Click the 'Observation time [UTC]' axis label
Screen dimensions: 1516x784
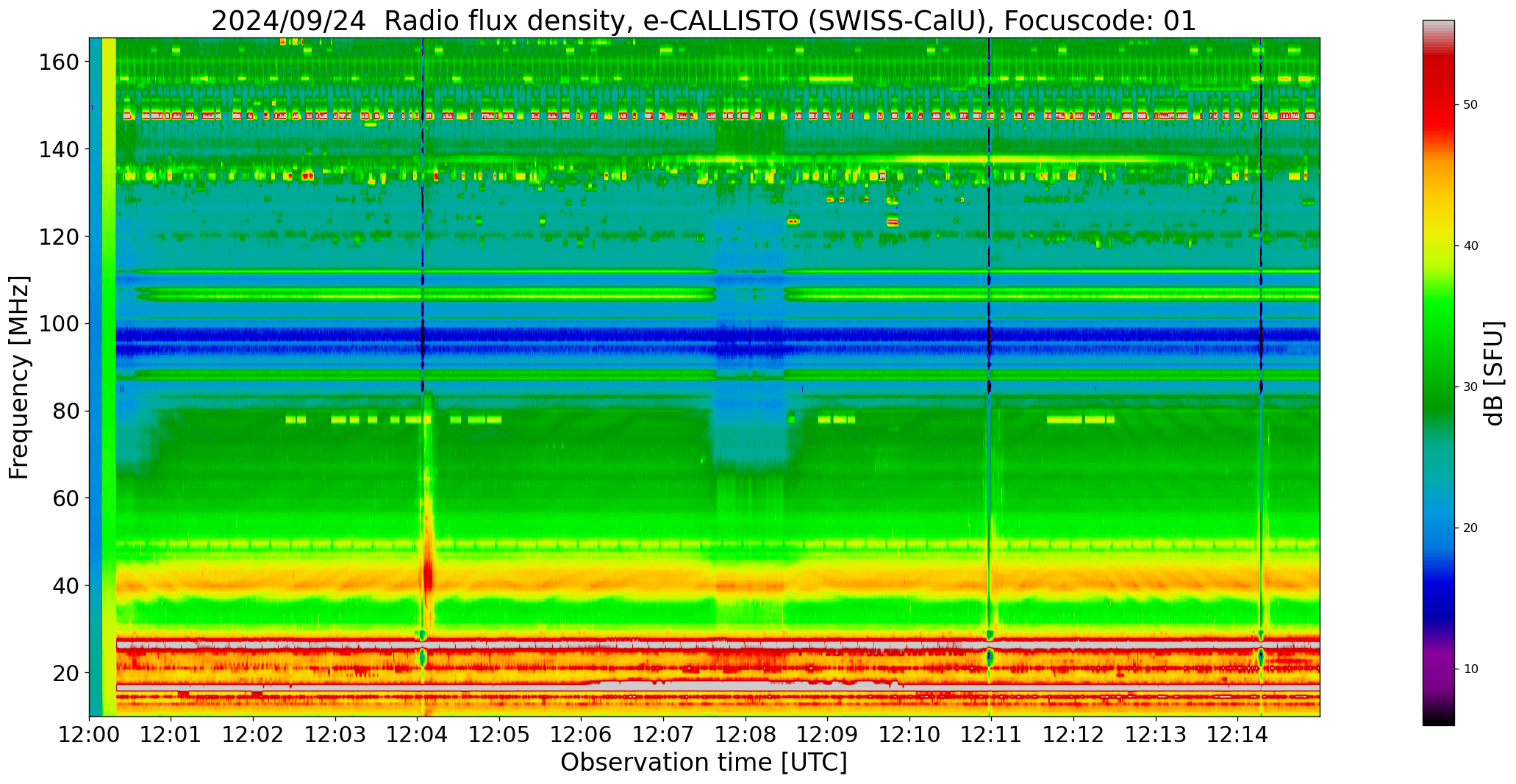pyautogui.click(x=704, y=762)
